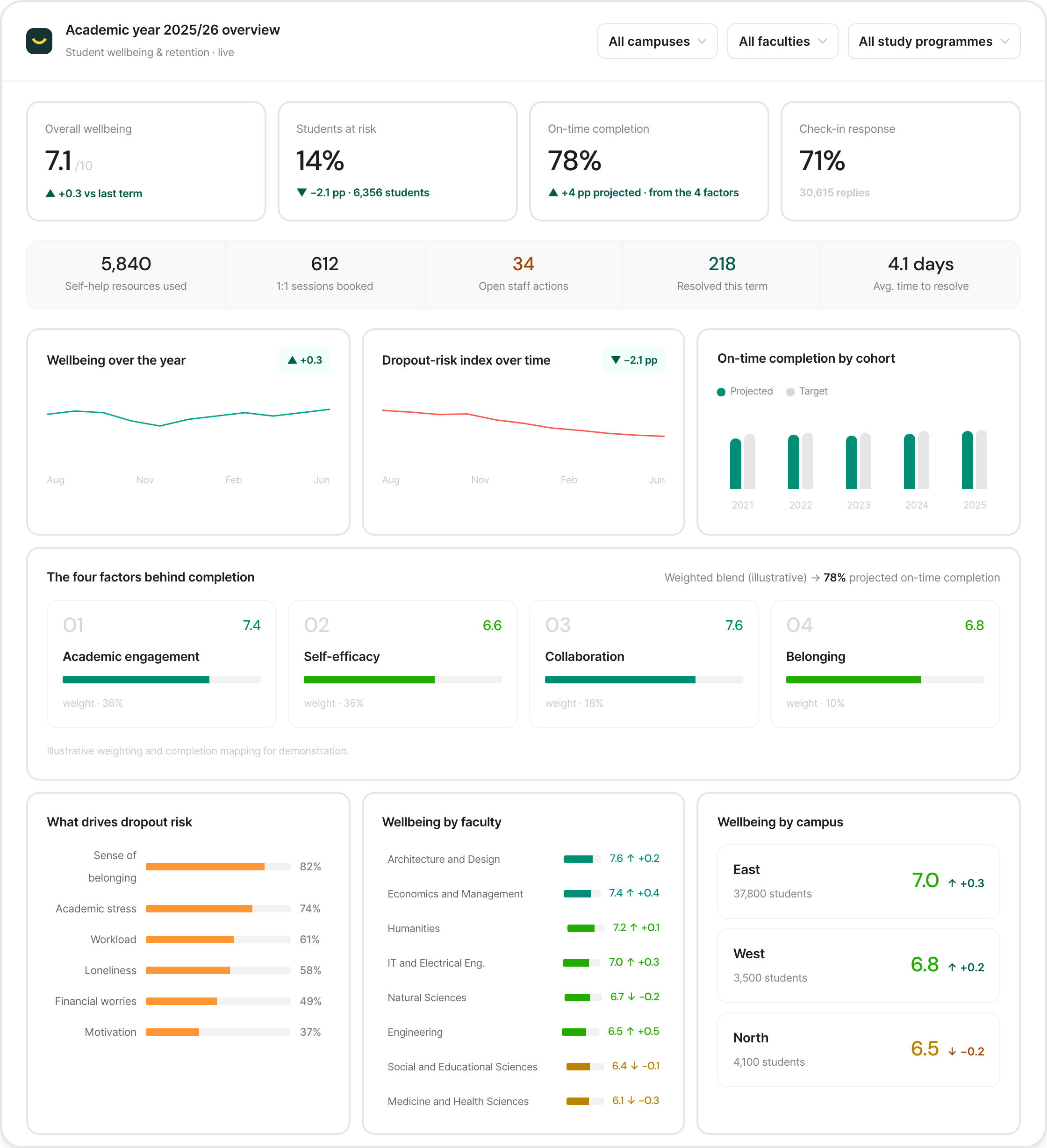Select the Social and Educational Sciences row
Viewport: 1047px width, 1148px height.
tap(523, 1067)
